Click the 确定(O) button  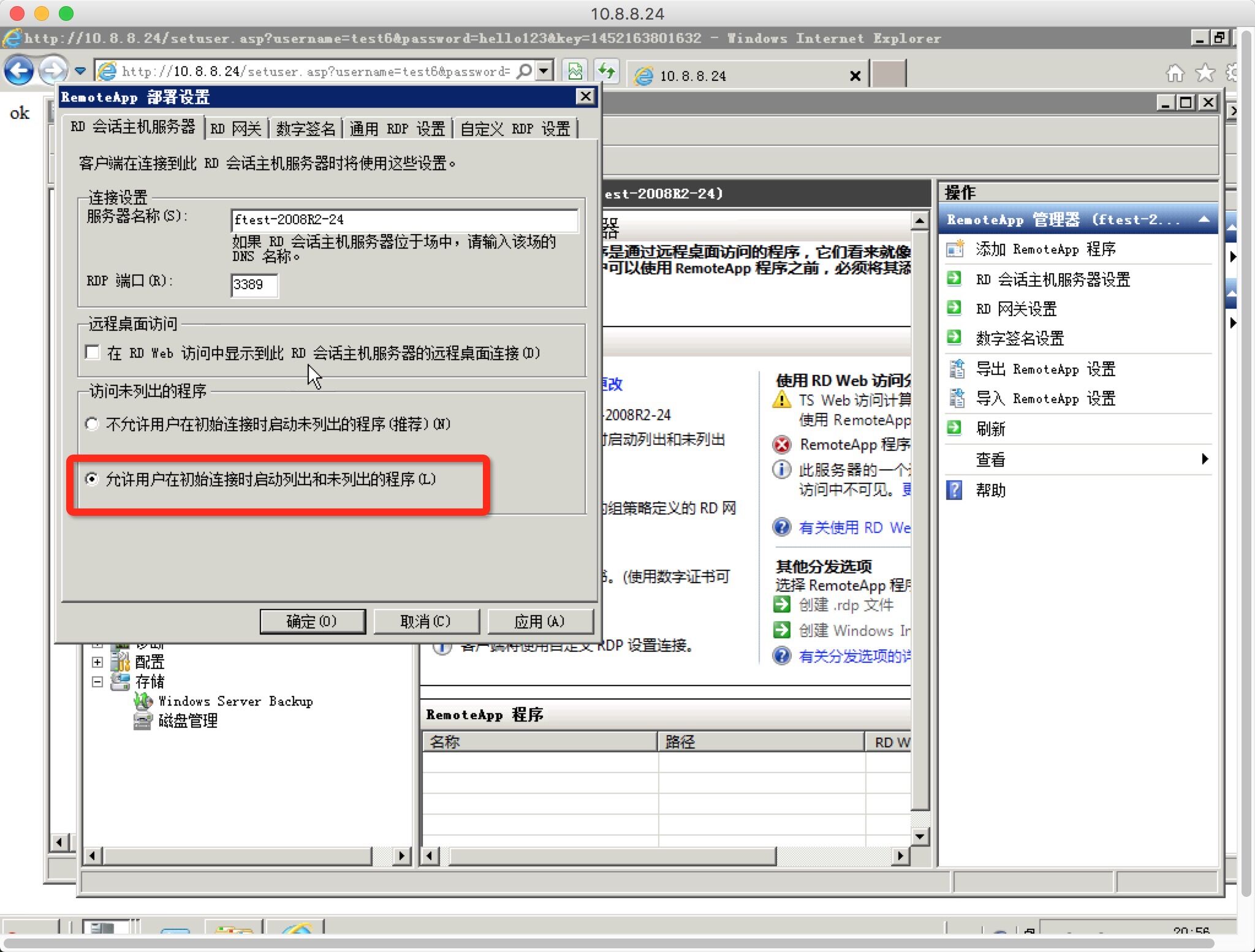click(313, 621)
